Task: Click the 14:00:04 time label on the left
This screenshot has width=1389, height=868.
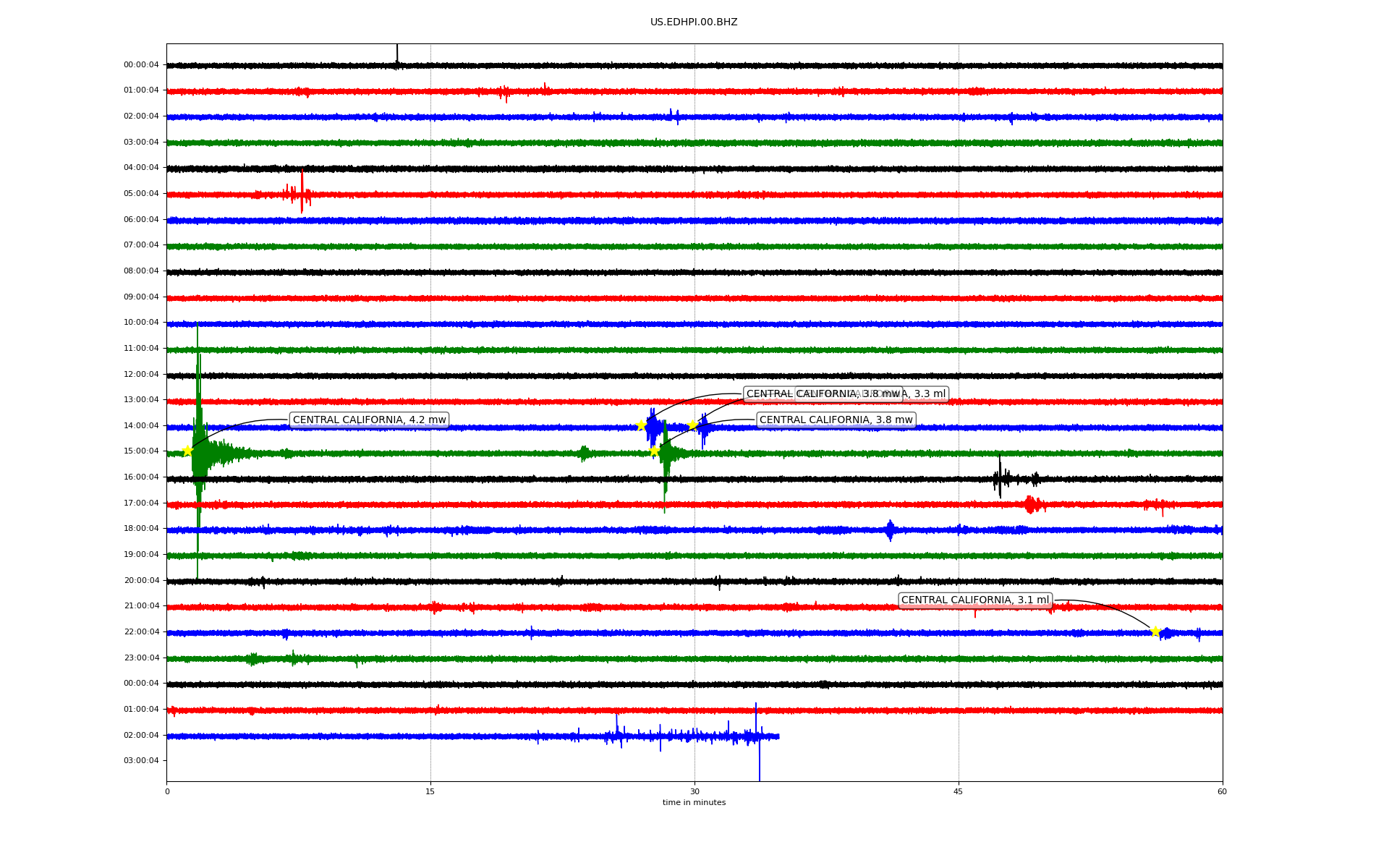Action: pos(141,425)
